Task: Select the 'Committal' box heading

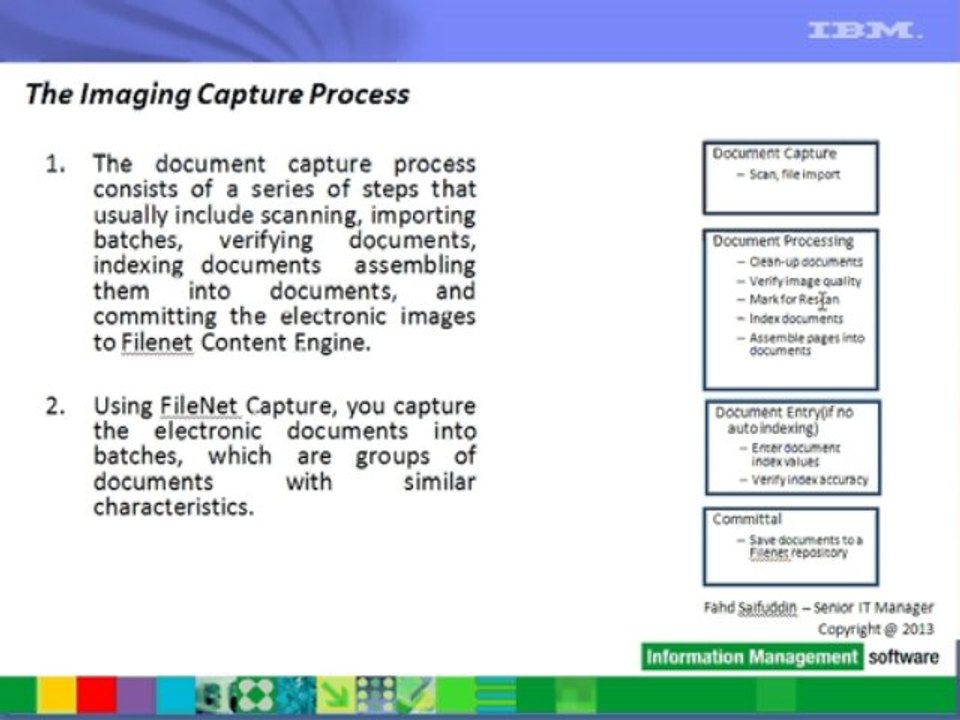Action: [747, 519]
